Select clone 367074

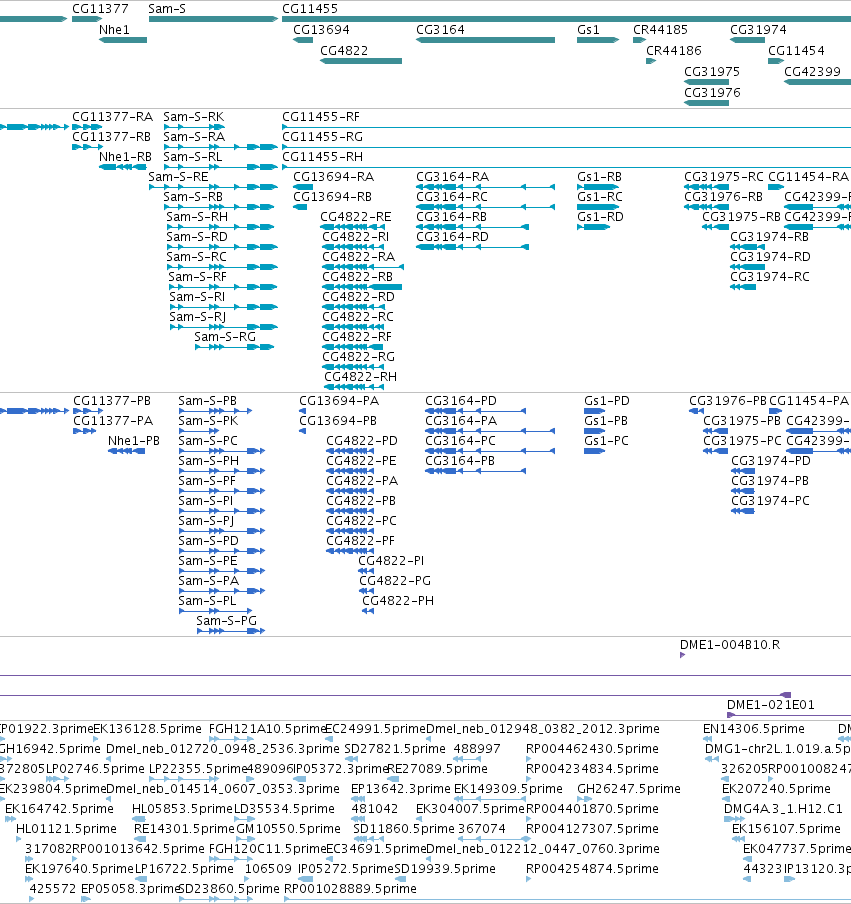(x=481, y=828)
